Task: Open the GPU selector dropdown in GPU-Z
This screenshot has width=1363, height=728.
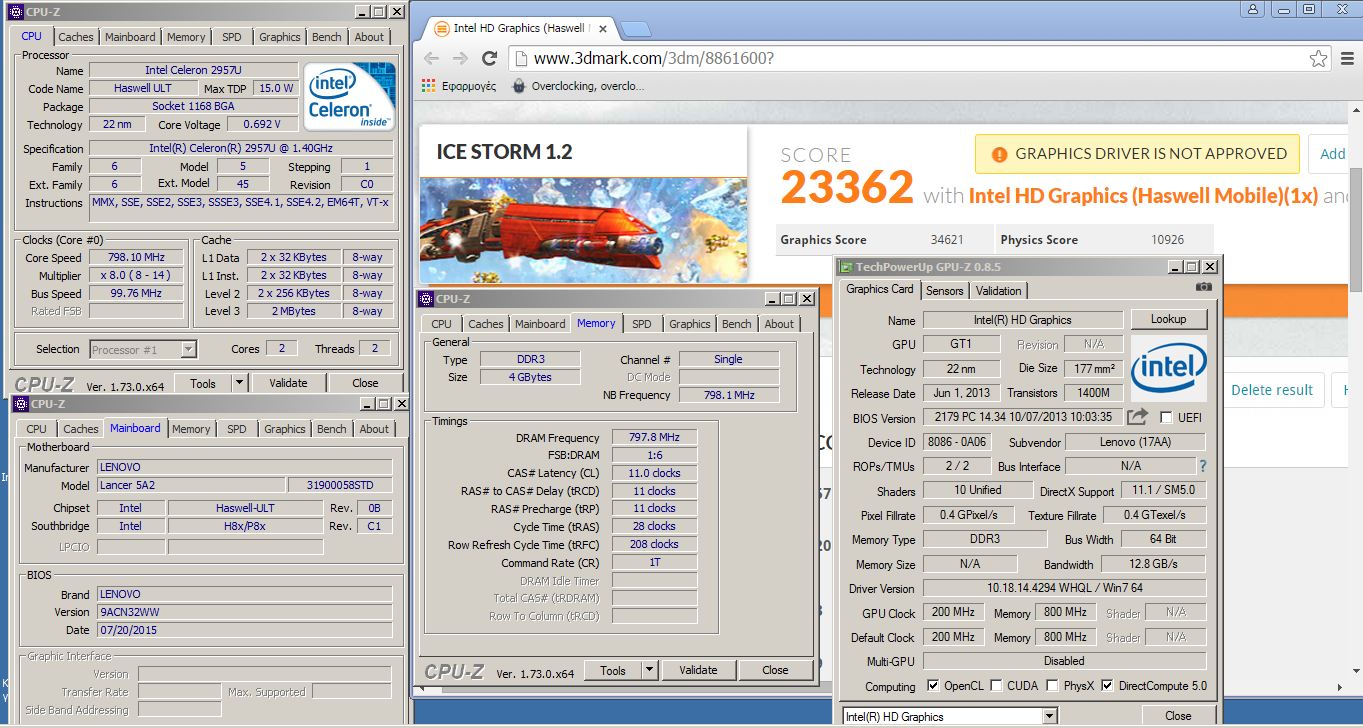Action: 1049,716
